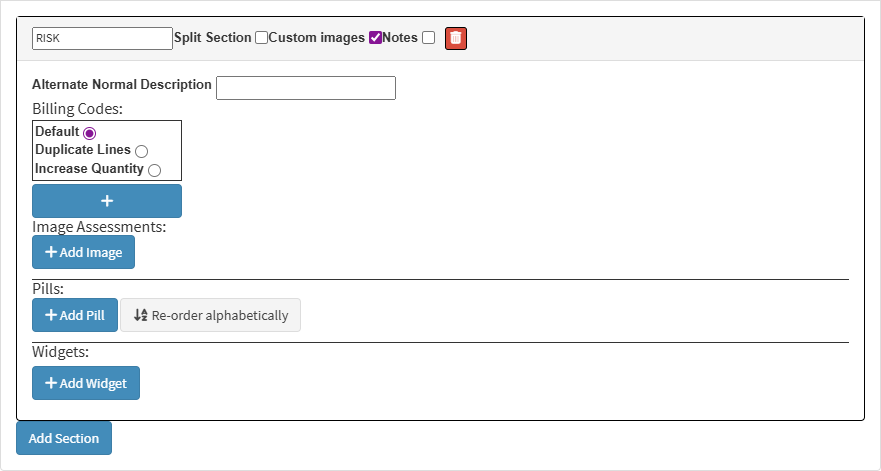The image size is (881, 471).
Task: Add a new pill
Action: coord(75,315)
